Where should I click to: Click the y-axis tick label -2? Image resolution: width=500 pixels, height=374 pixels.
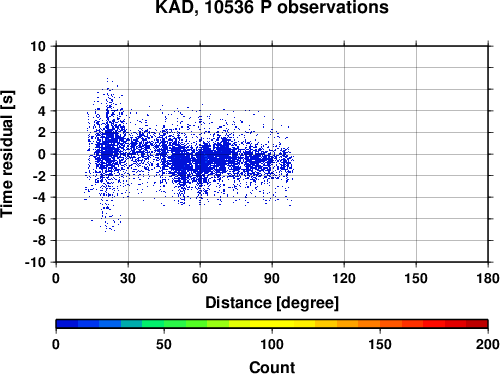pyautogui.click(x=39, y=176)
